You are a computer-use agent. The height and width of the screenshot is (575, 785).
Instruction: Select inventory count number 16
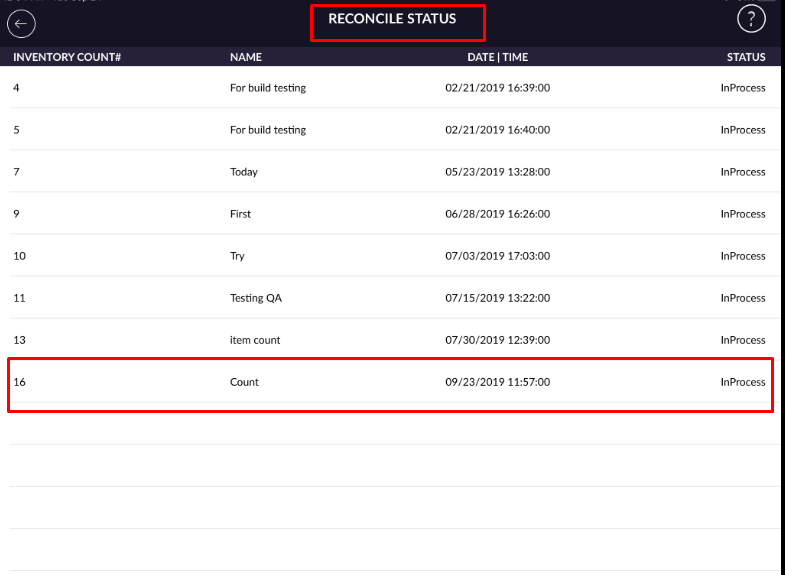19,382
